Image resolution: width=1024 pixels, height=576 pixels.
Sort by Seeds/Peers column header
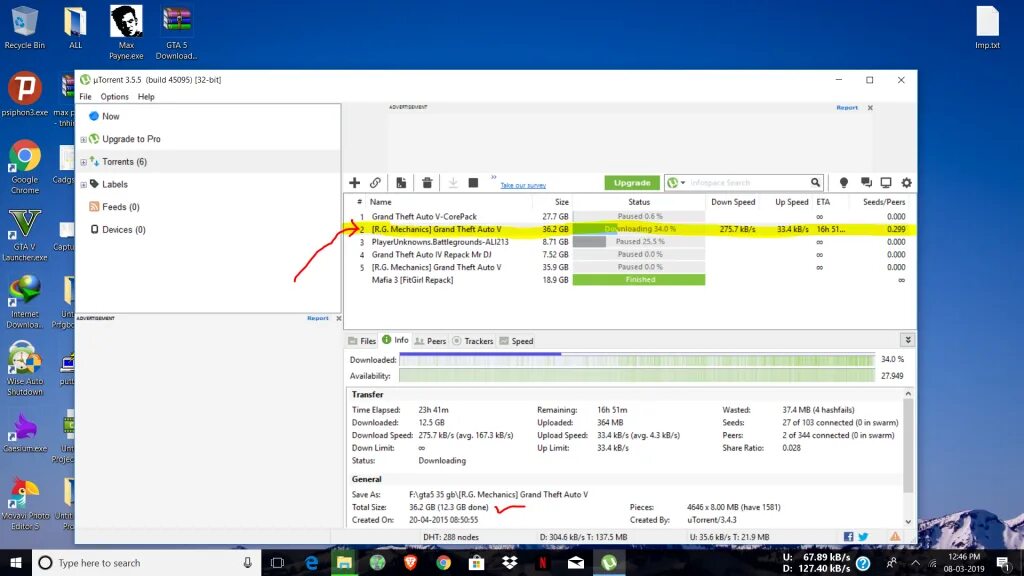pyautogui.click(x=884, y=202)
